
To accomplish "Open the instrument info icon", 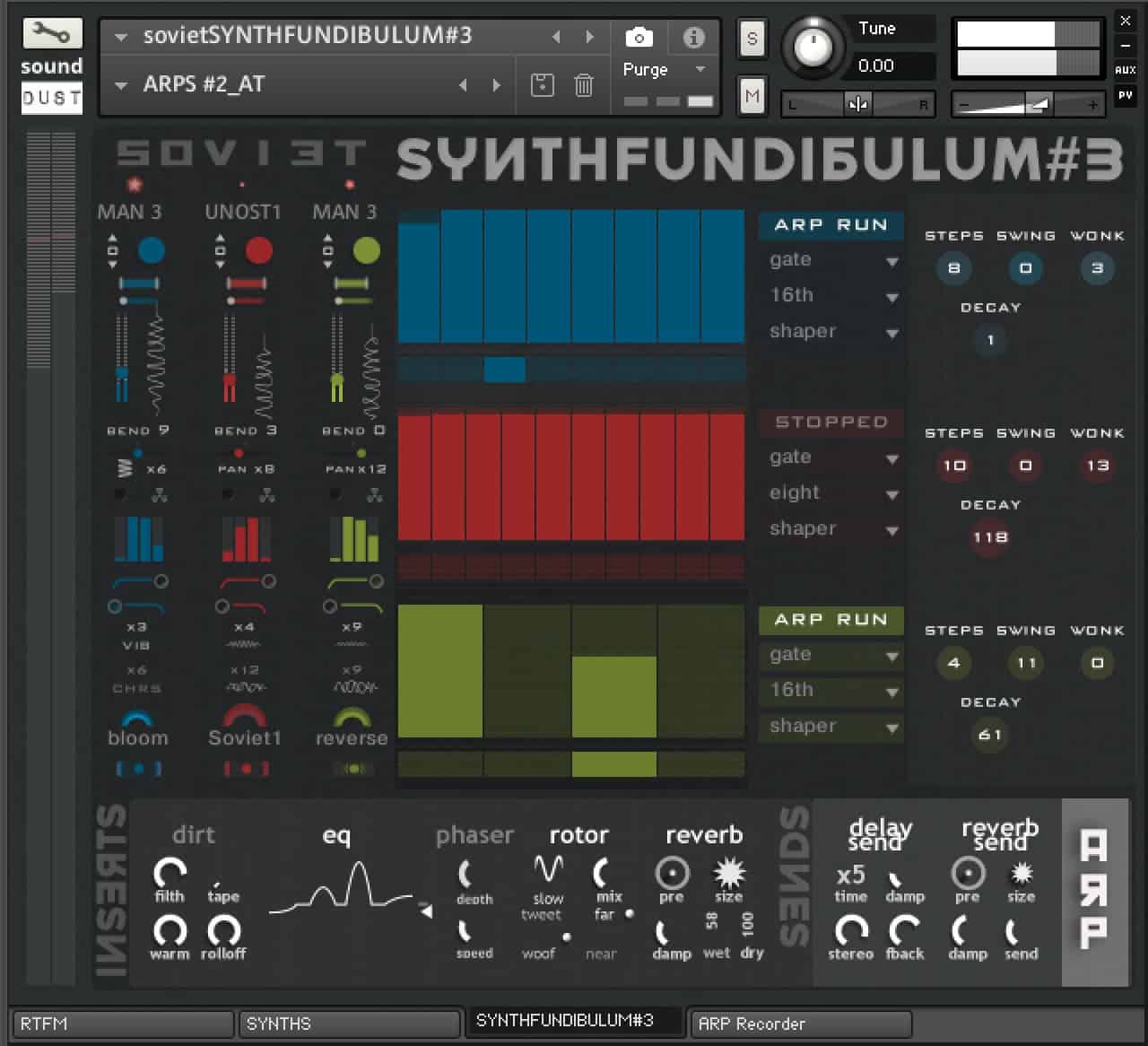I will (693, 38).
